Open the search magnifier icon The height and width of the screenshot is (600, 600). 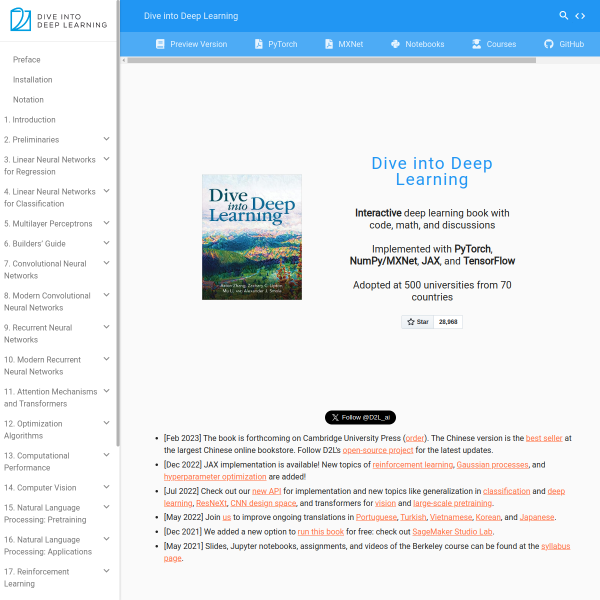pyautogui.click(x=563, y=15)
